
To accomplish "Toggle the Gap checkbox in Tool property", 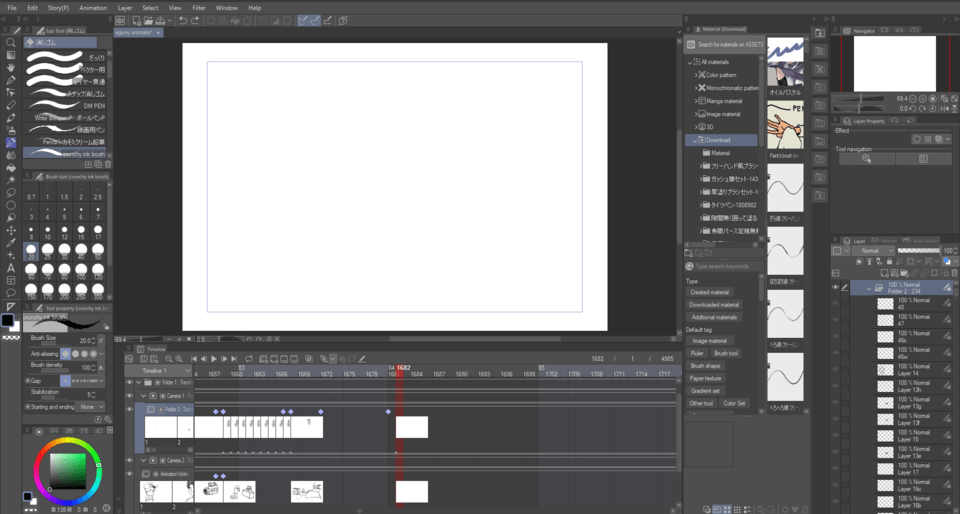I will click(28, 381).
